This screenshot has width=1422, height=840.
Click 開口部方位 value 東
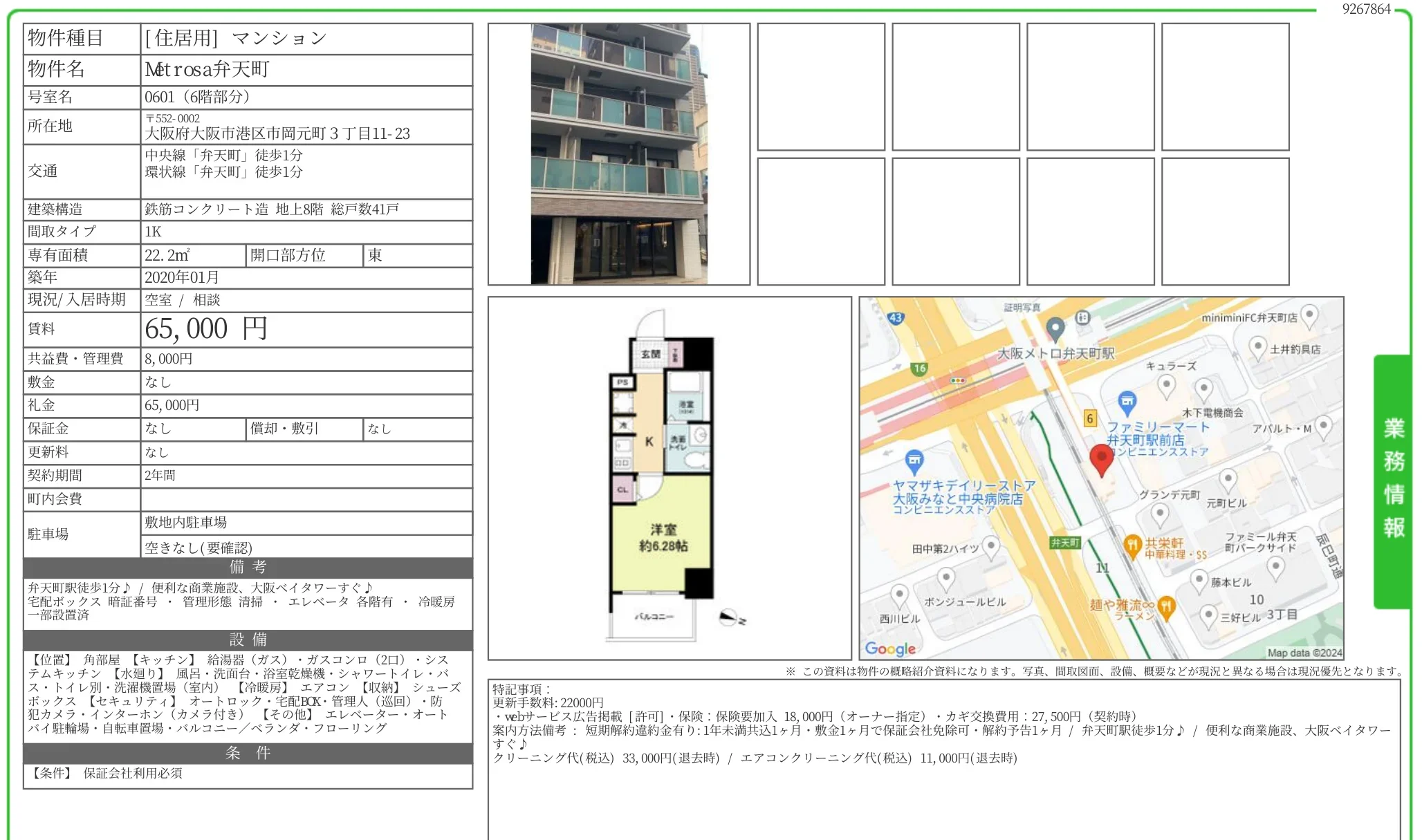[375, 255]
